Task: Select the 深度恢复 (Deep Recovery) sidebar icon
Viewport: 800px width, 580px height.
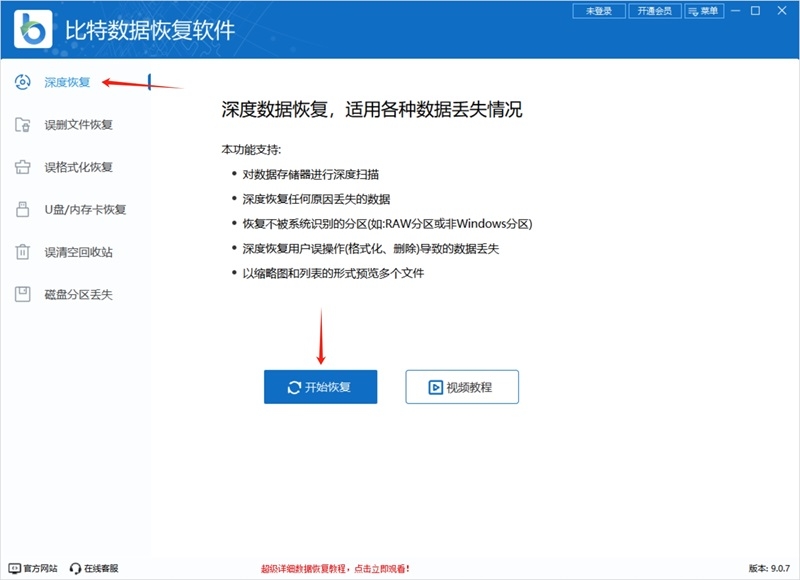Action: pyautogui.click(x=21, y=83)
